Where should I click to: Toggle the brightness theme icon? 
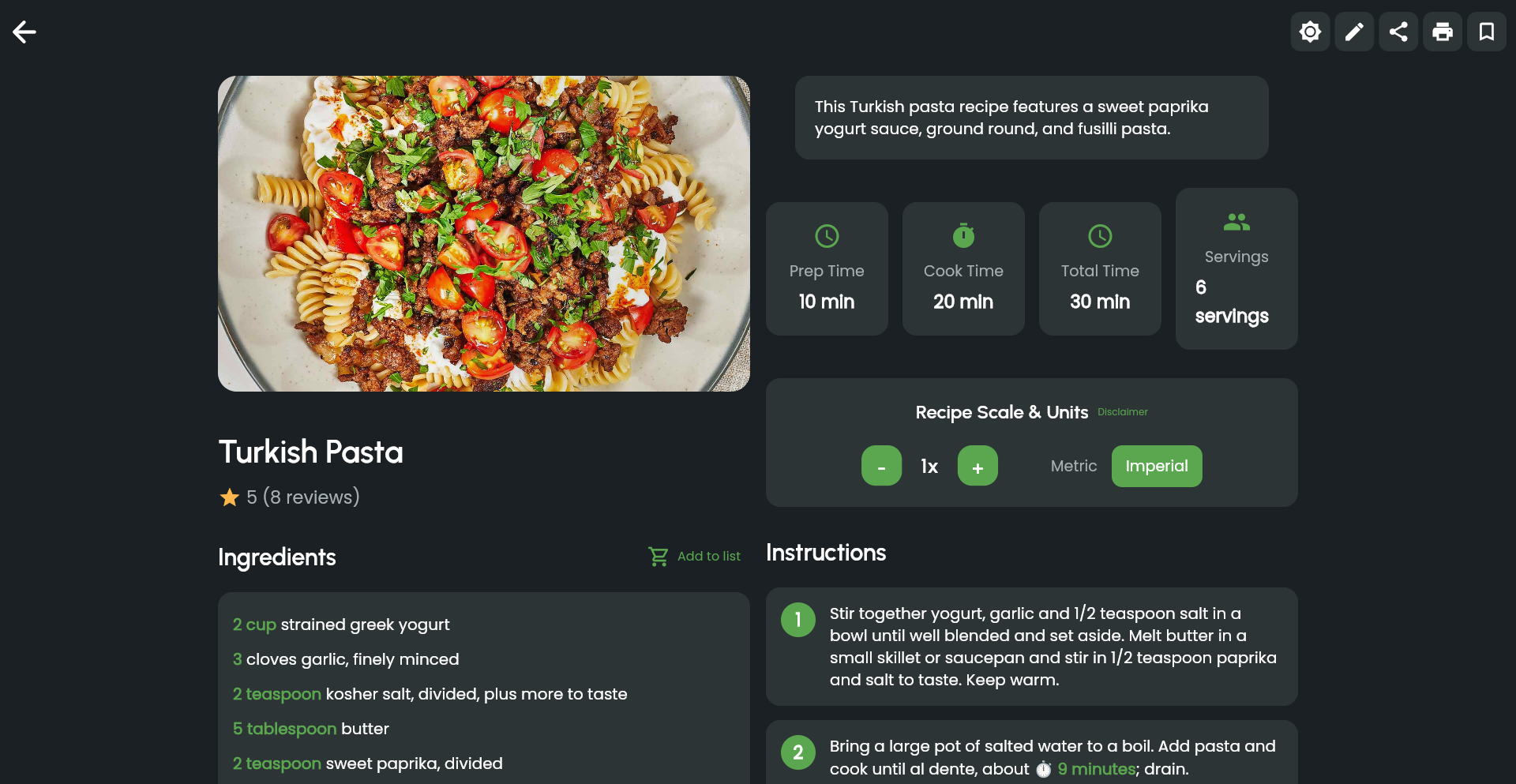point(1310,32)
